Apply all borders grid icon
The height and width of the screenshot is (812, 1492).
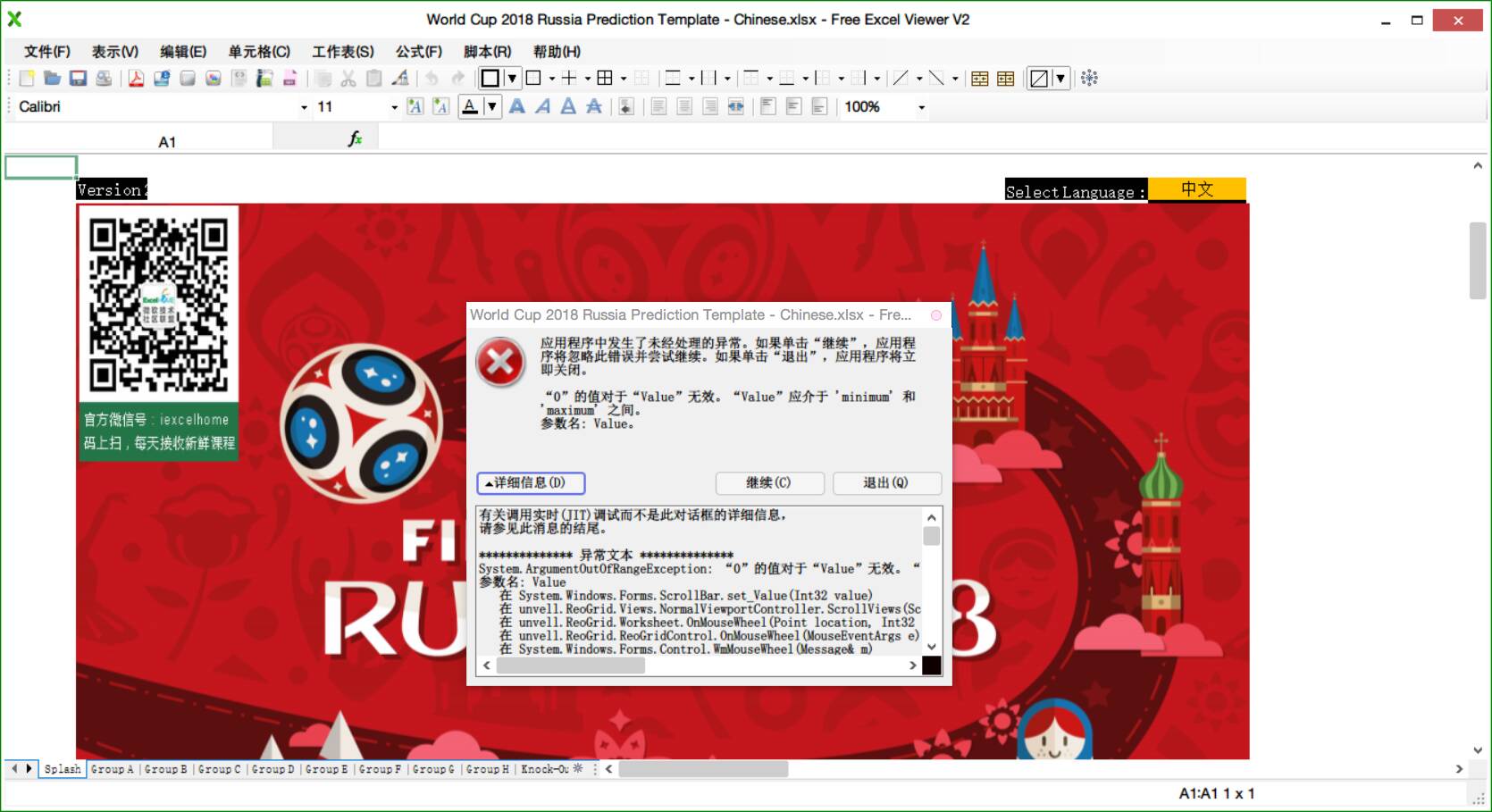click(x=605, y=79)
